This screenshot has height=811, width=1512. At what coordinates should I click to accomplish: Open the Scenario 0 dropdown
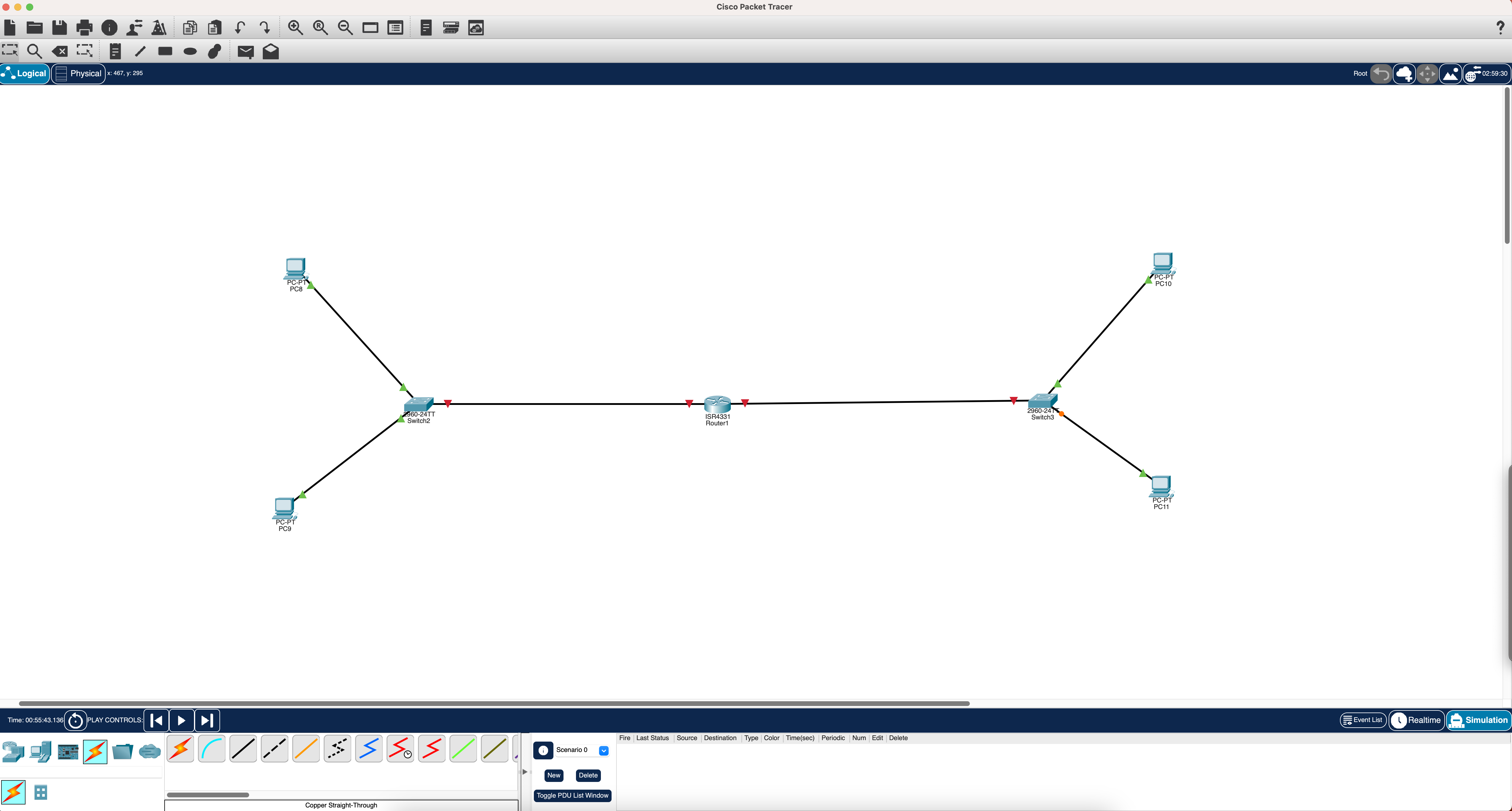coord(603,750)
